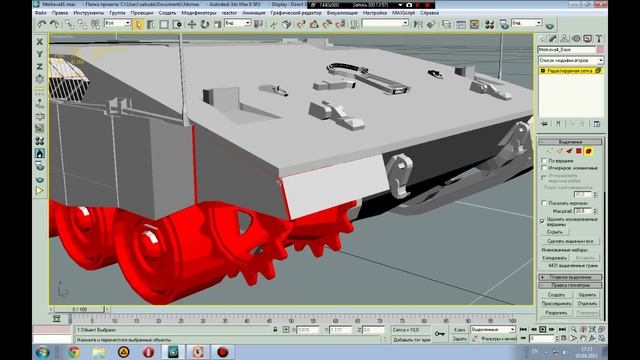Click frame 50 on the timeline ruler
The height and width of the screenshot is (360, 640).
click(291, 320)
